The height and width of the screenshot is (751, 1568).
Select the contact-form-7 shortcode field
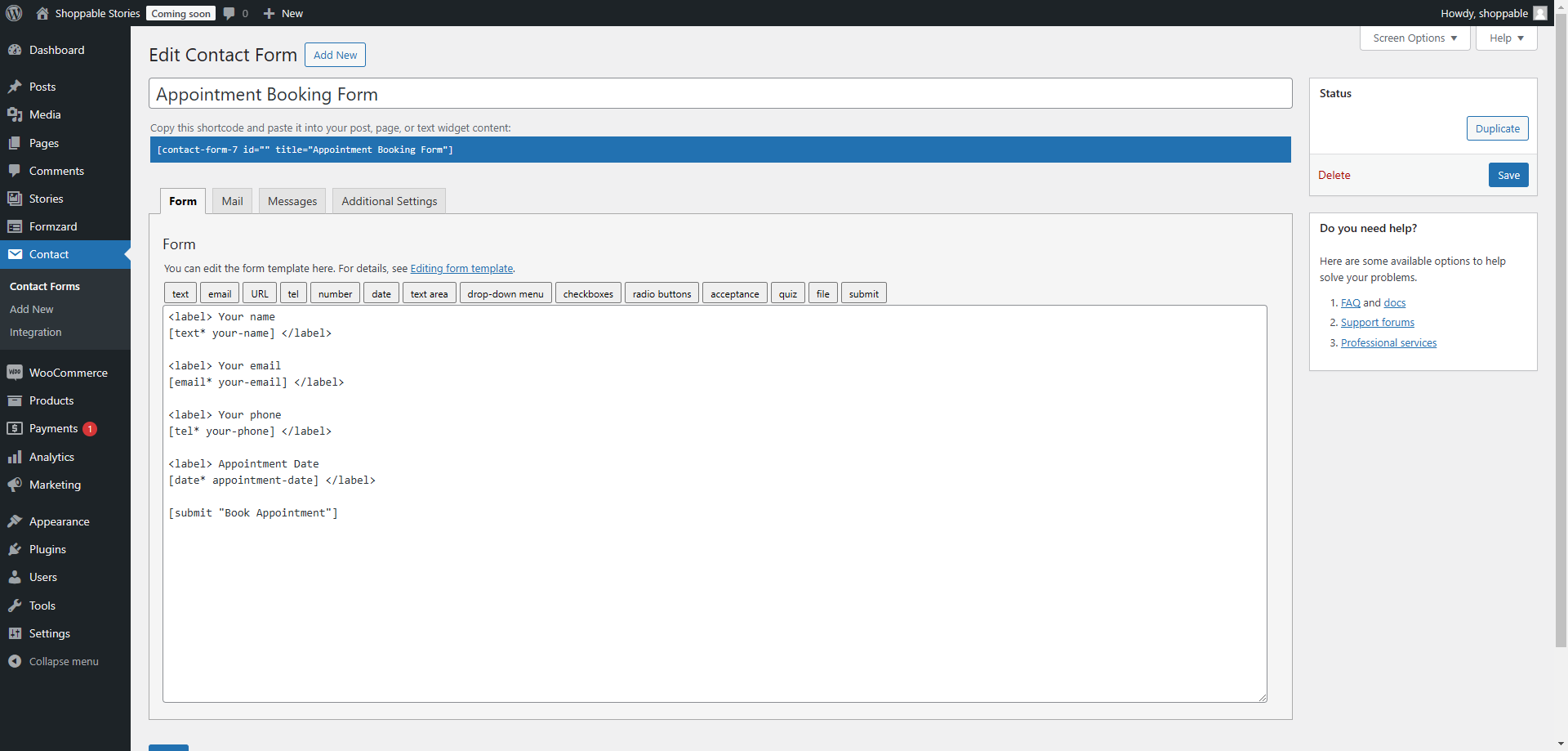click(x=720, y=150)
